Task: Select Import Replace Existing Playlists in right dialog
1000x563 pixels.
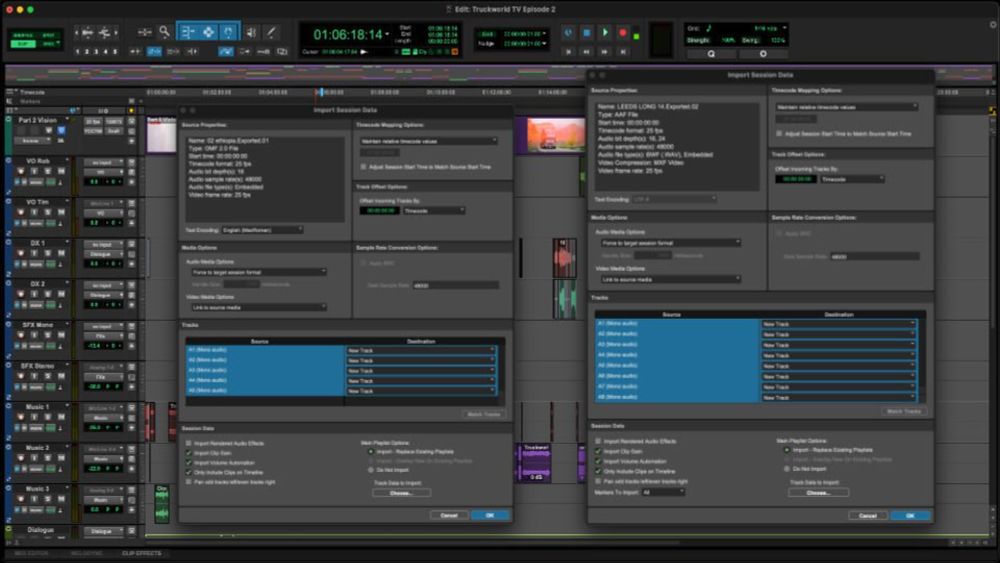Action: pos(786,450)
